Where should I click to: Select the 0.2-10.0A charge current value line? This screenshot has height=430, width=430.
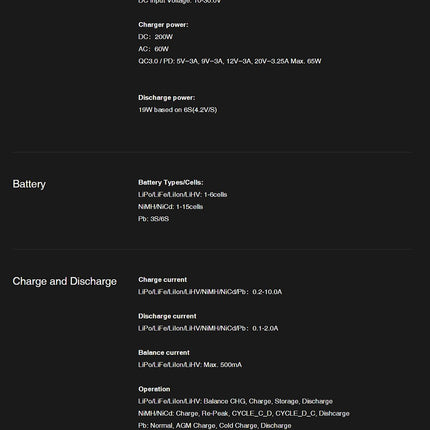click(x=210, y=292)
